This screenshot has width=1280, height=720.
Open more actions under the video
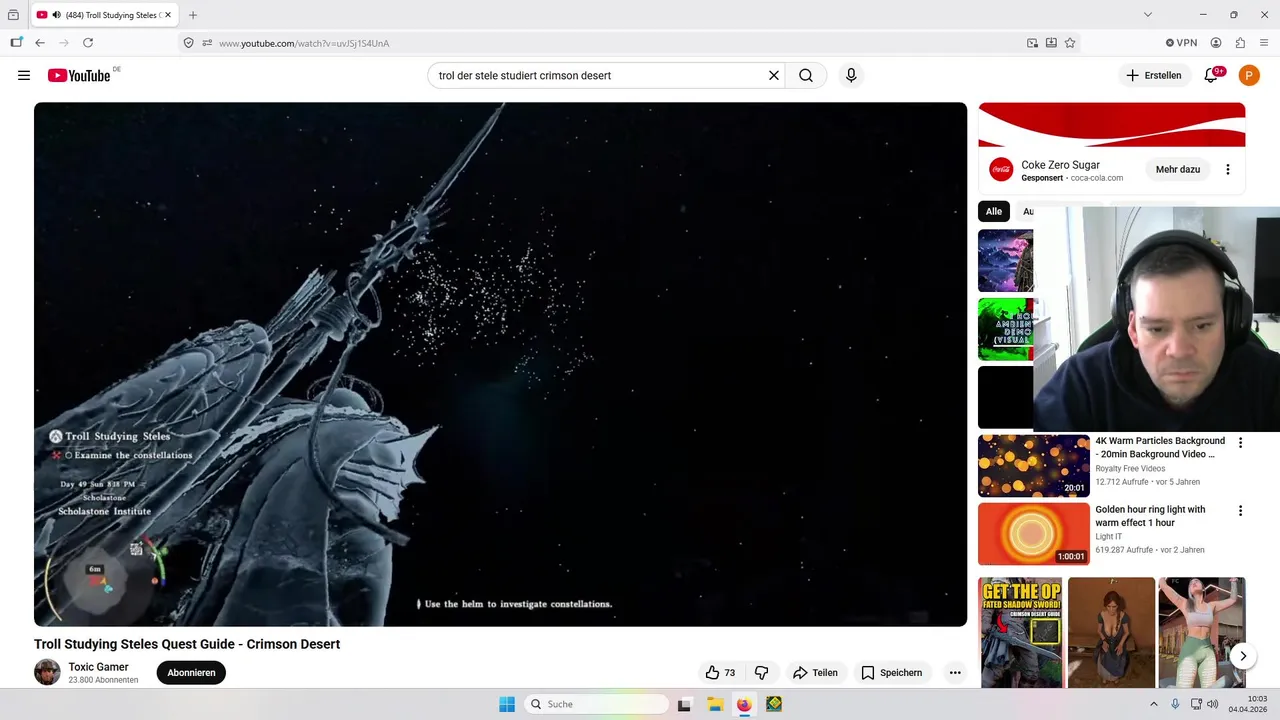coord(955,673)
